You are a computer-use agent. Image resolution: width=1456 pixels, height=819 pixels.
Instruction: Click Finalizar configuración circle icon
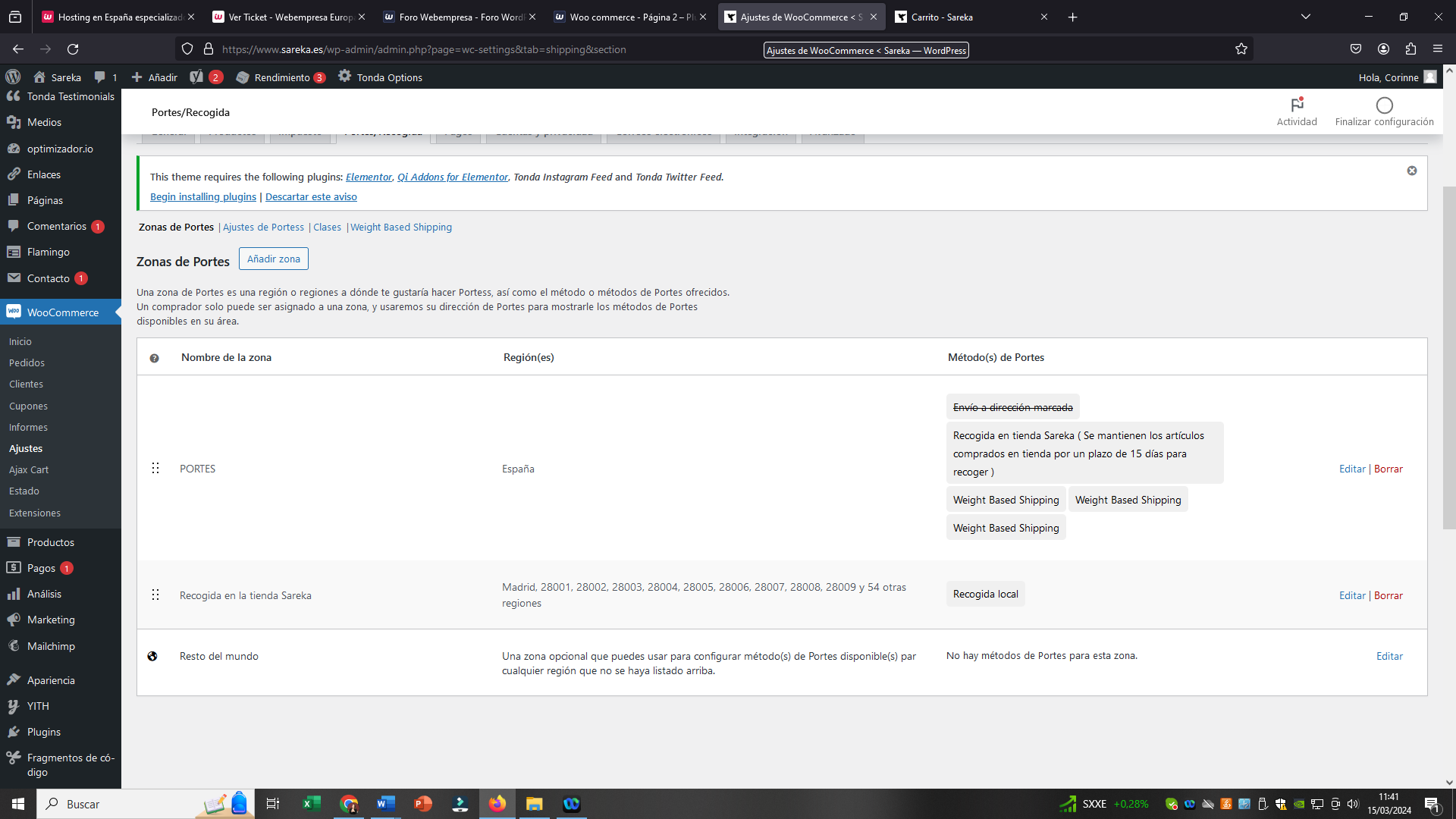tap(1385, 105)
